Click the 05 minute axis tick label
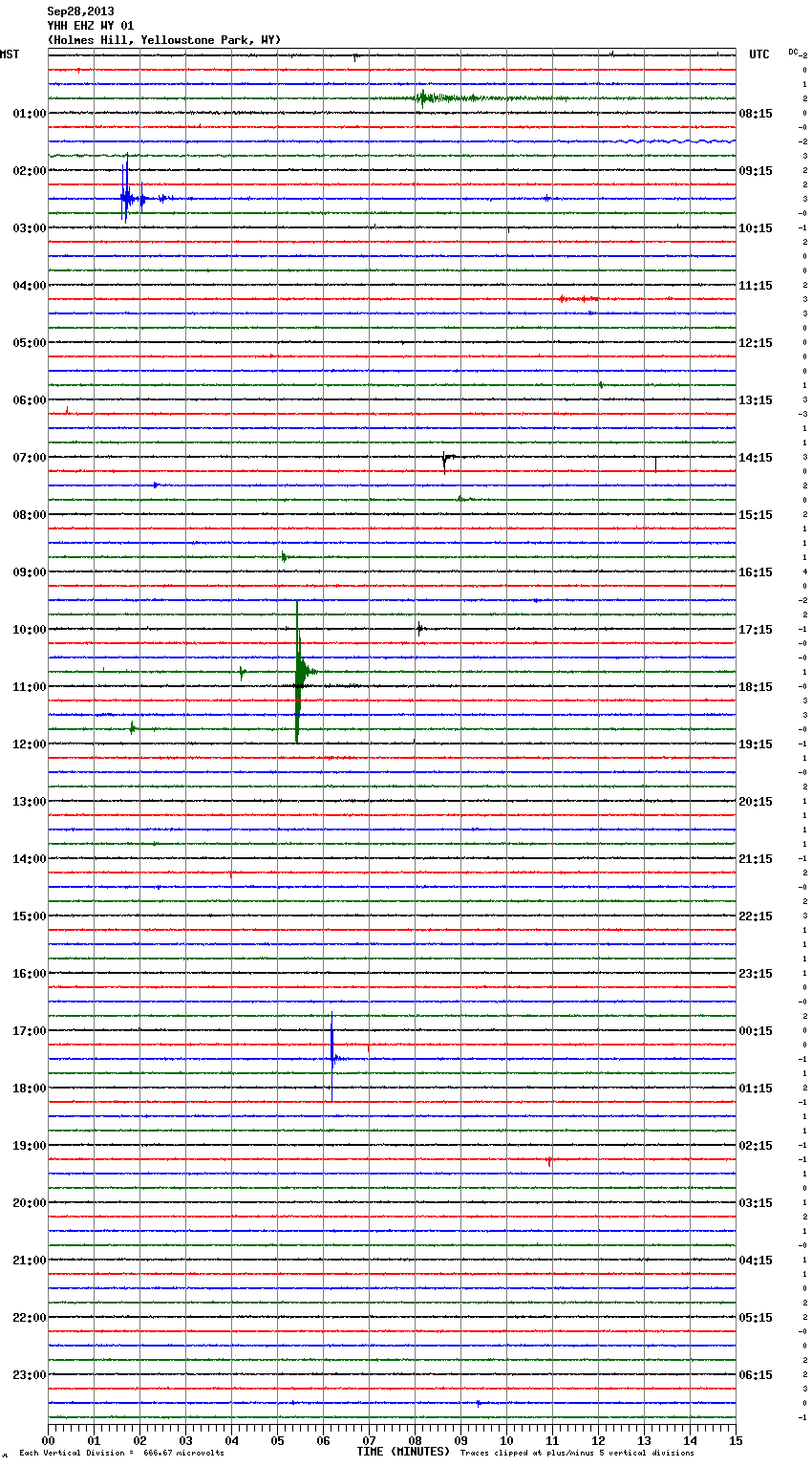Screen dimensions: 812x1466 (277, 1440)
